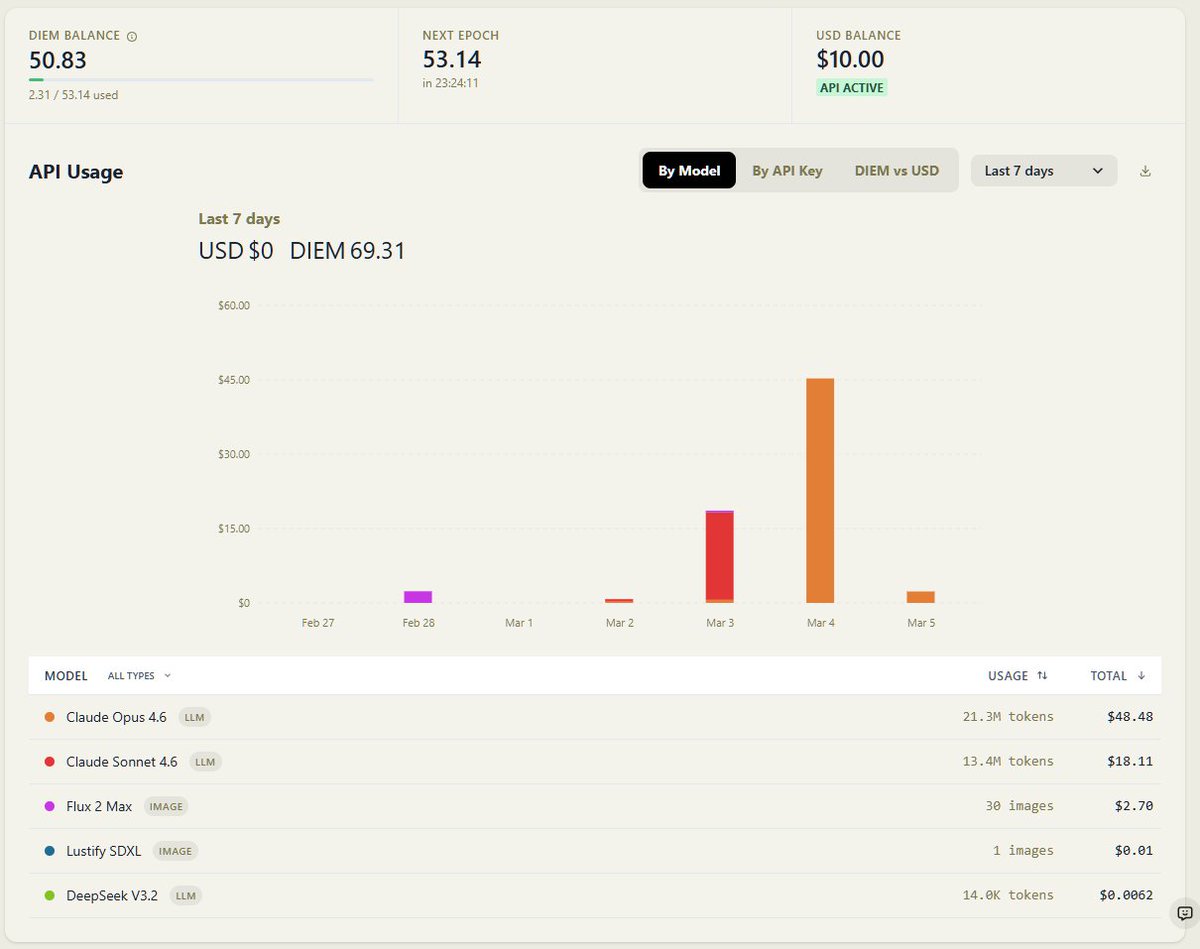
Task: Click the DIEM balance 50.83 value
Action: pos(58,60)
